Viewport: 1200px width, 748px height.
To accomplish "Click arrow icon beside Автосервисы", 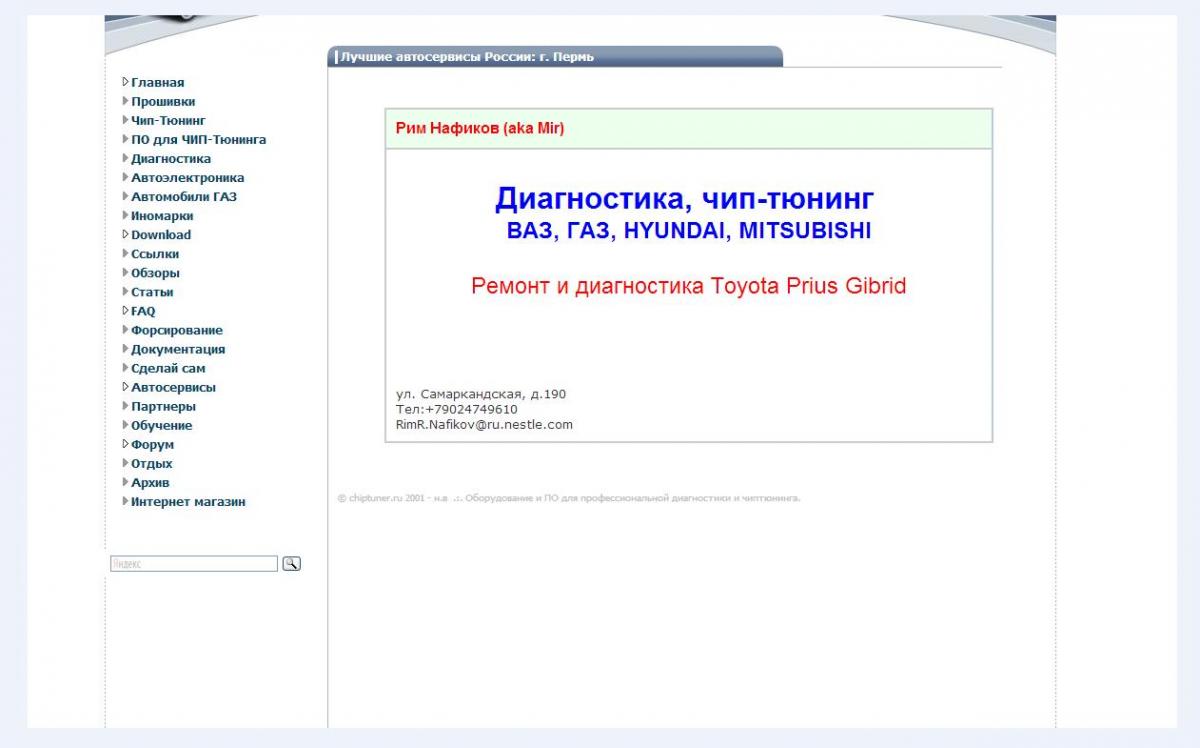I will pyautogui.click(x=125, y=387).
